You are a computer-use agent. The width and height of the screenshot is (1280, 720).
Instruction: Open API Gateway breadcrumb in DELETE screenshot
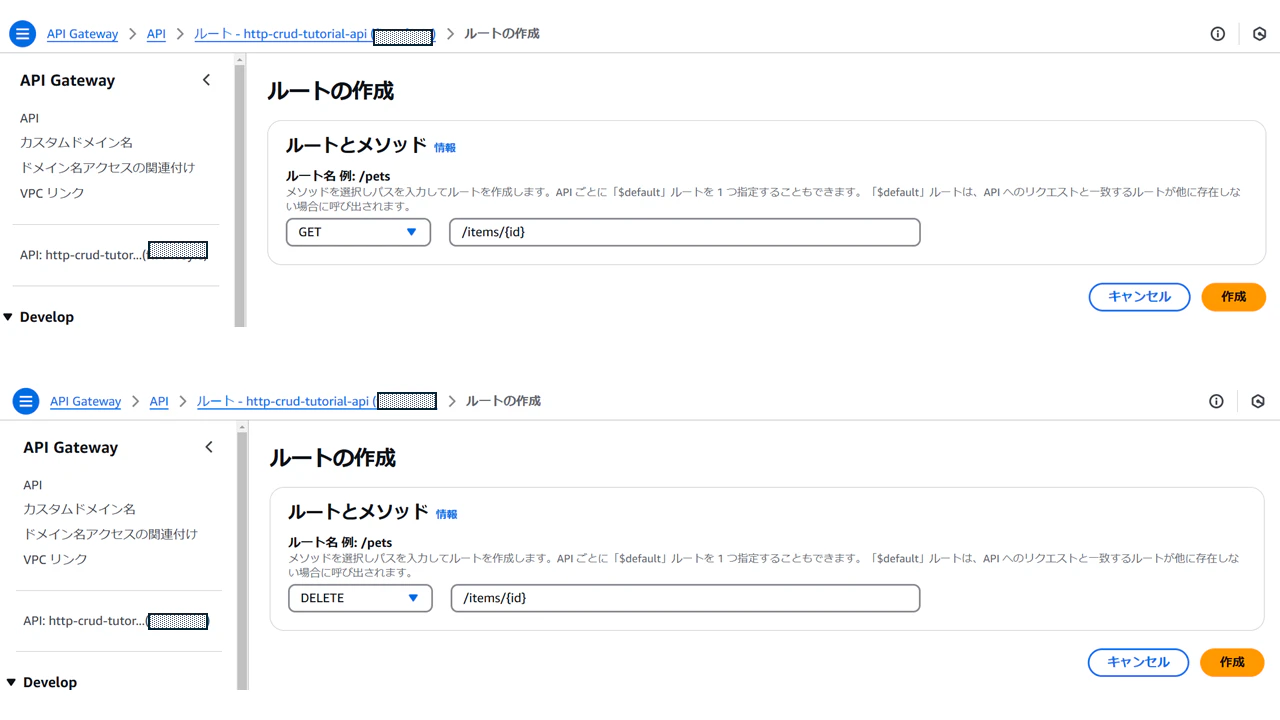pos(85,401)
